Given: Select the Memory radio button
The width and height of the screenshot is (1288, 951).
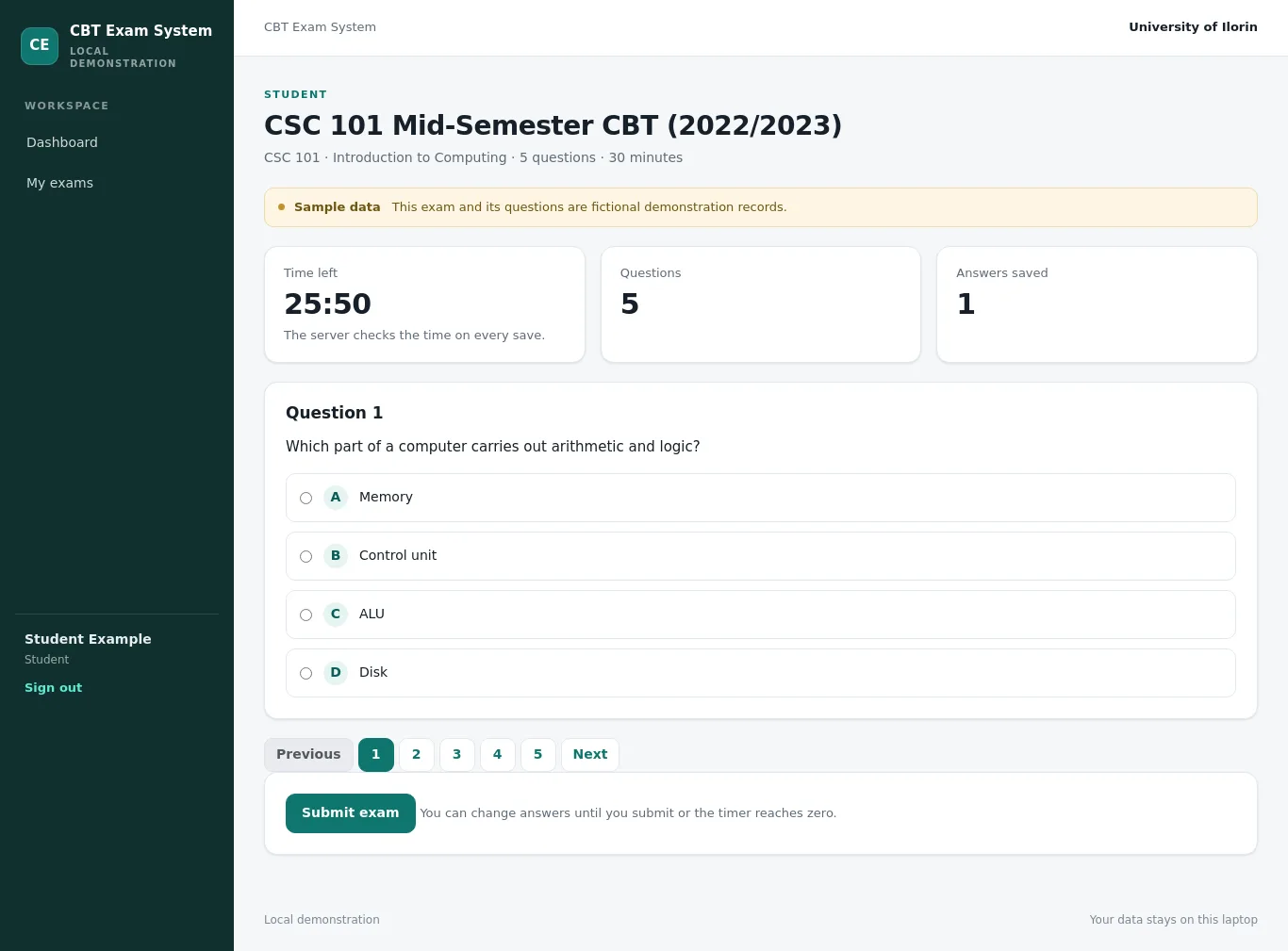Looking at the screenshot, I should [x=305, y=498].
